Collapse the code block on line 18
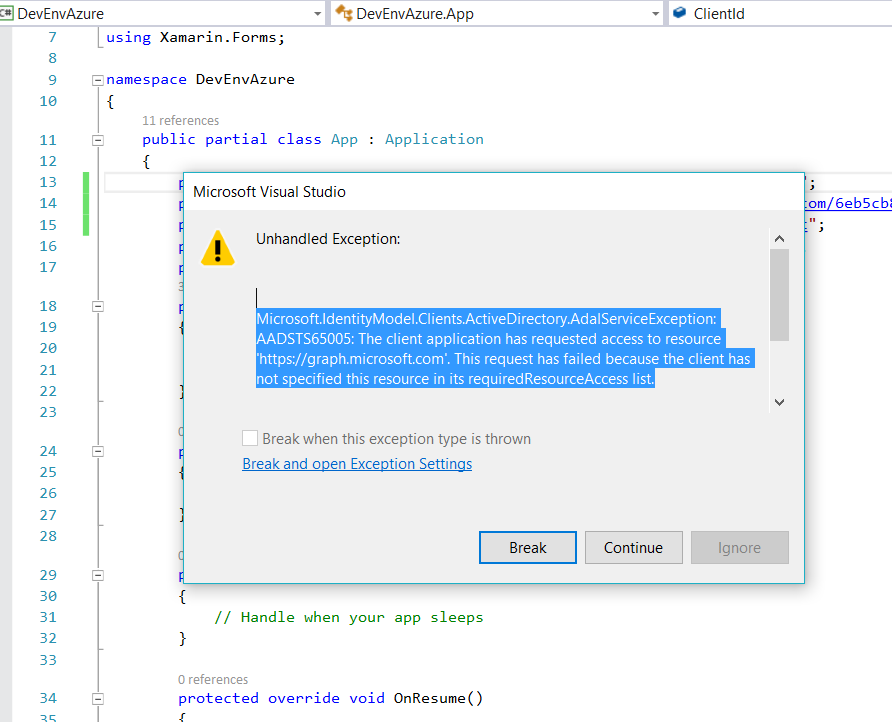Screen dimensions: 892x722 pyautogui.click(x=98, y=307)
